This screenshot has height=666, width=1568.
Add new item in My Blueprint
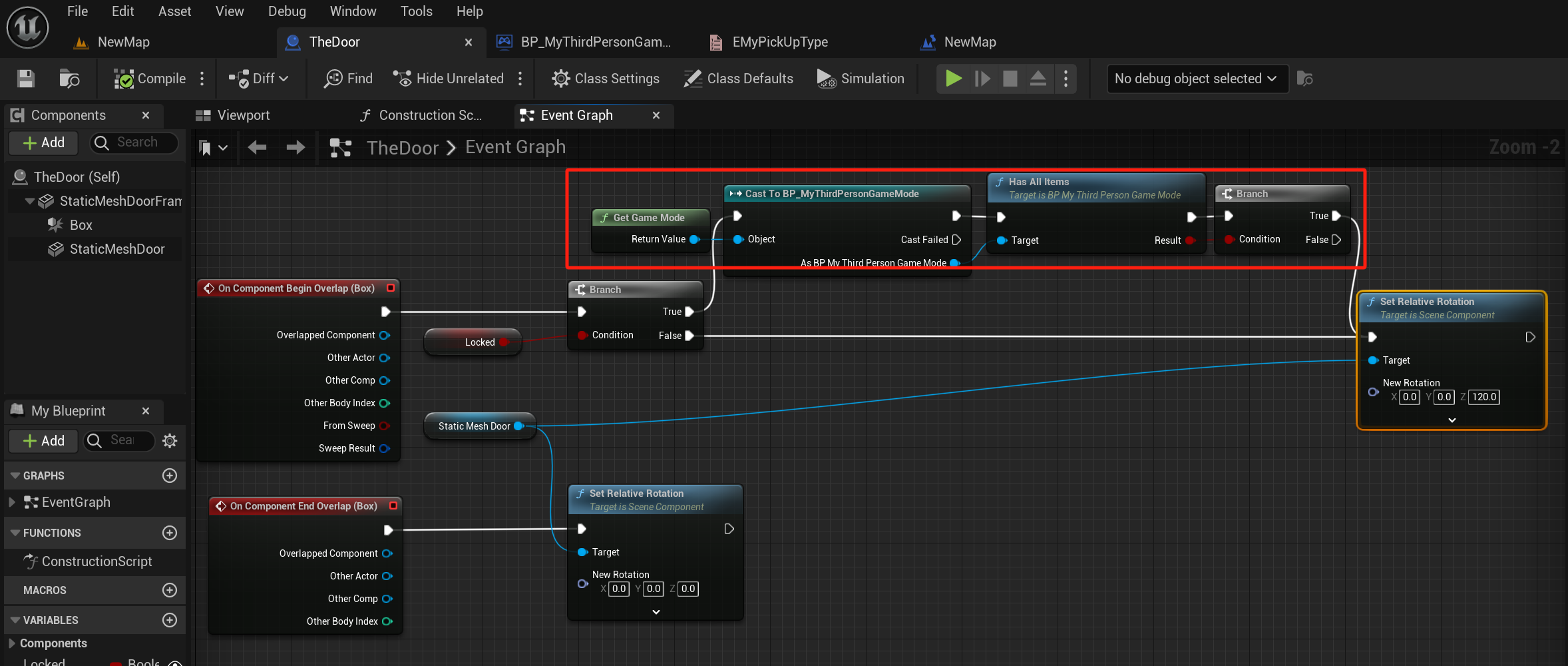pos(44,441)
